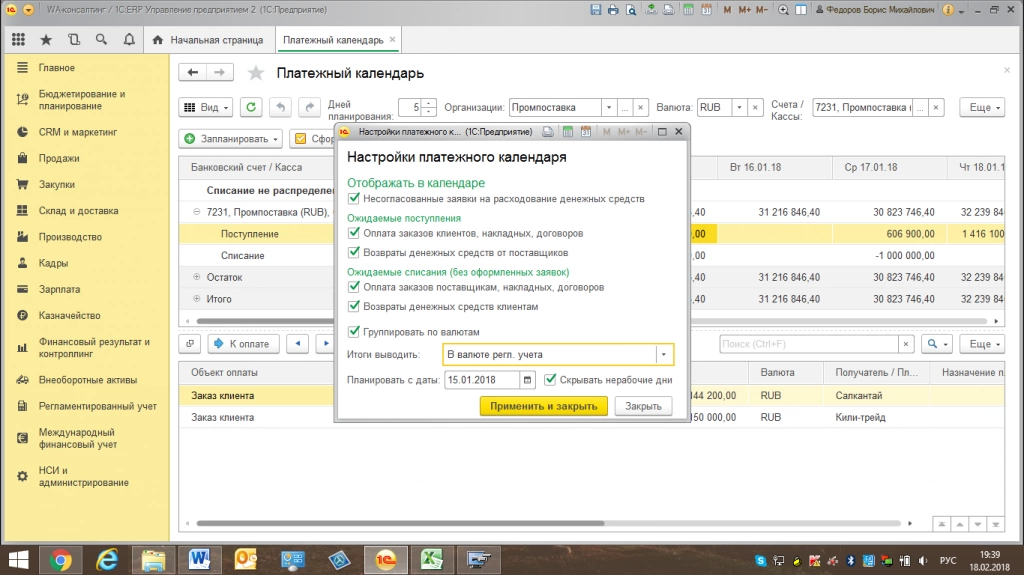Screen dimensions: 1024x575
Task: Click the print preview icon in title bar
Action: point(631,10)
